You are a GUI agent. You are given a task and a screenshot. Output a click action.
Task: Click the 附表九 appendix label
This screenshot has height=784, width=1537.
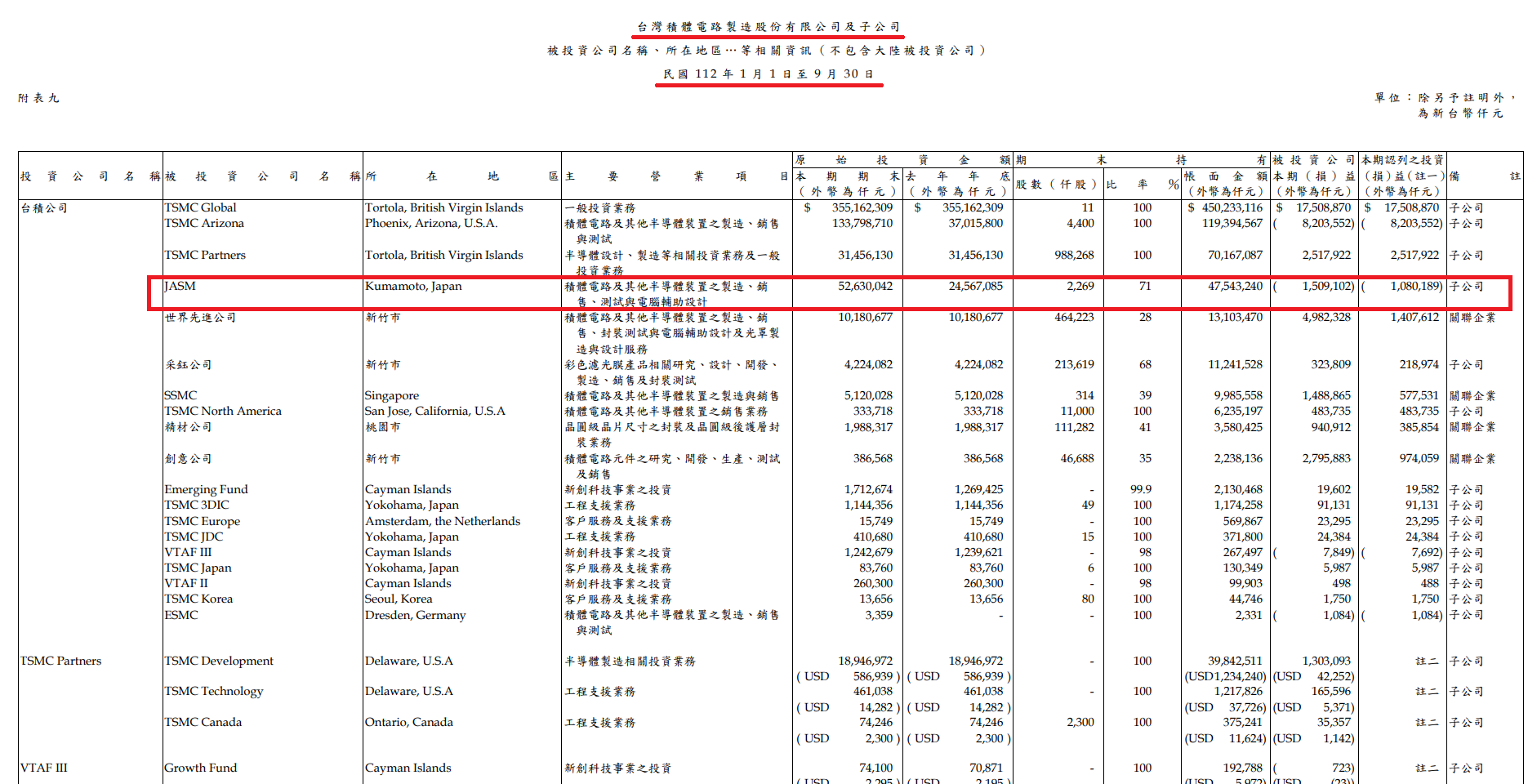[x=38, y=98]
